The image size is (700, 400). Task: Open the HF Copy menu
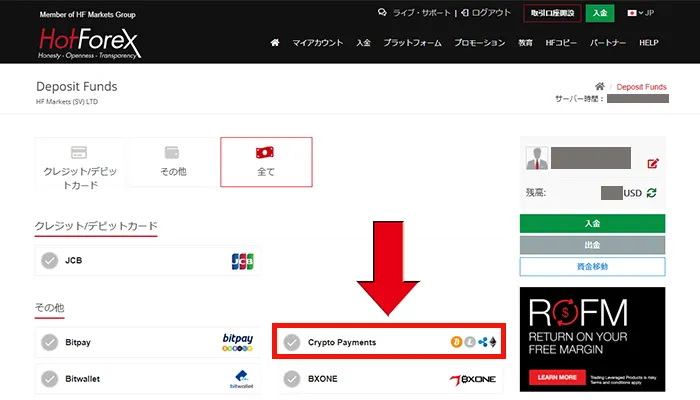point(561,43)
